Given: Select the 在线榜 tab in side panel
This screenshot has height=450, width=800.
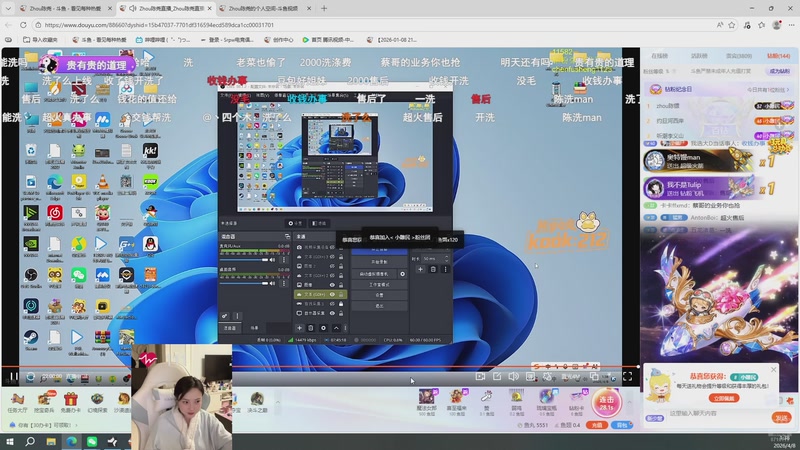Looking at the screenshot, I should (x=659, y=56).
